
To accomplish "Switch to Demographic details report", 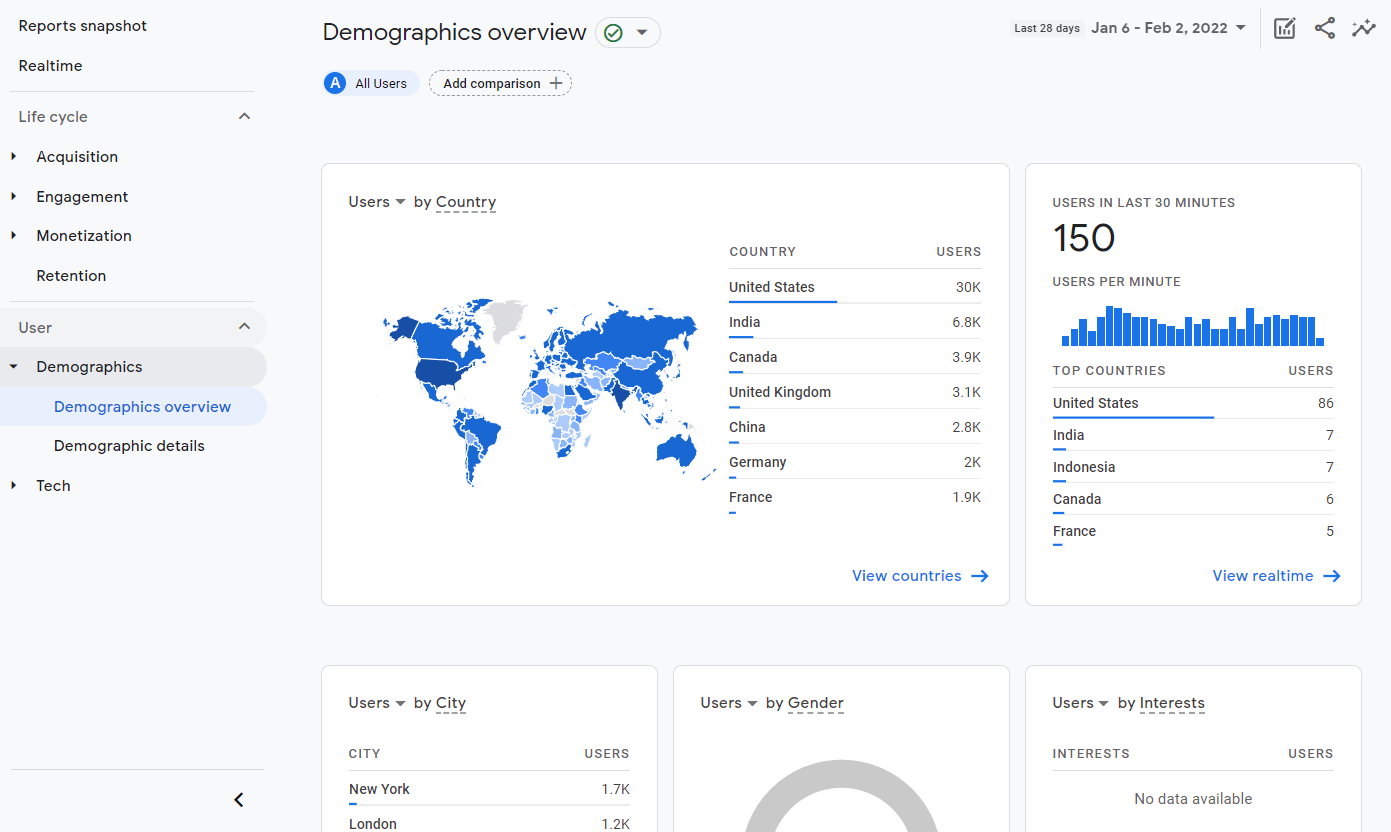I will (128, 445).
